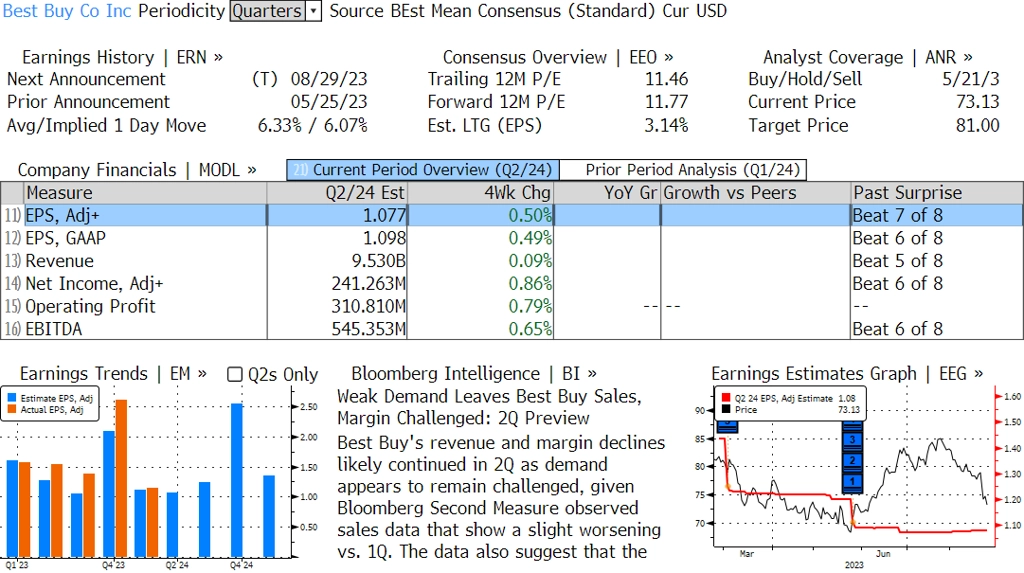Open Analyst Coverage ANR link

click(867, 57)
